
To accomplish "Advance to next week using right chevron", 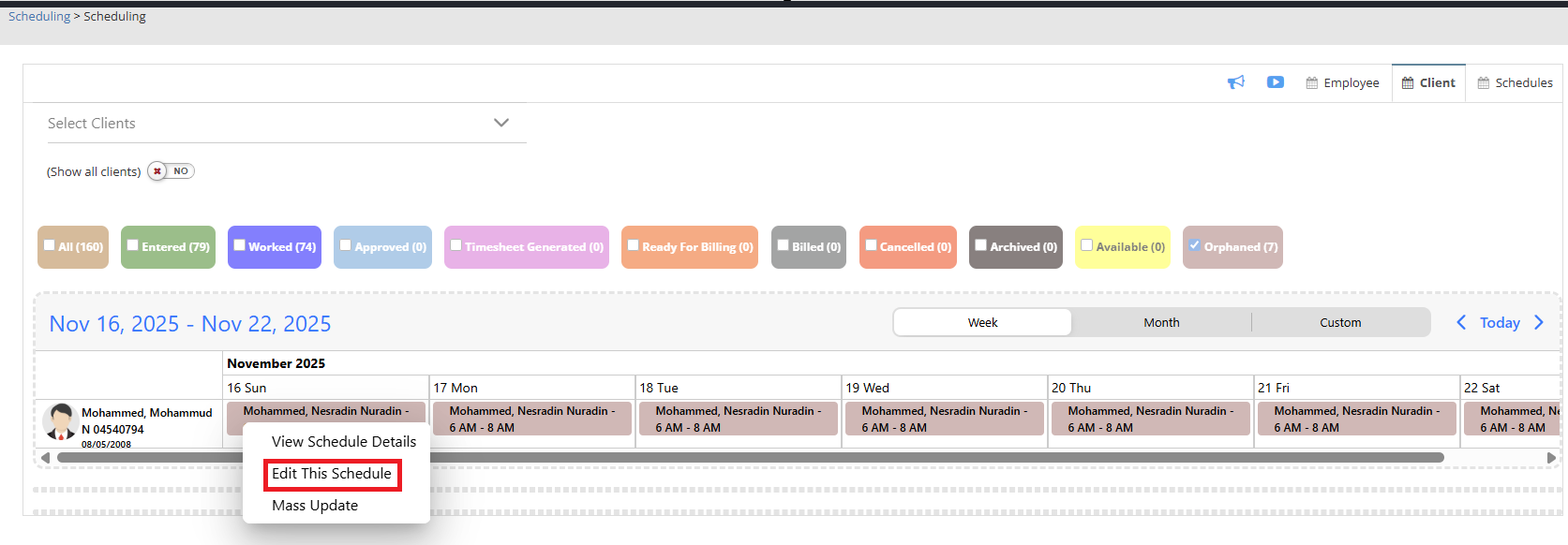I will coord(1538,322).
